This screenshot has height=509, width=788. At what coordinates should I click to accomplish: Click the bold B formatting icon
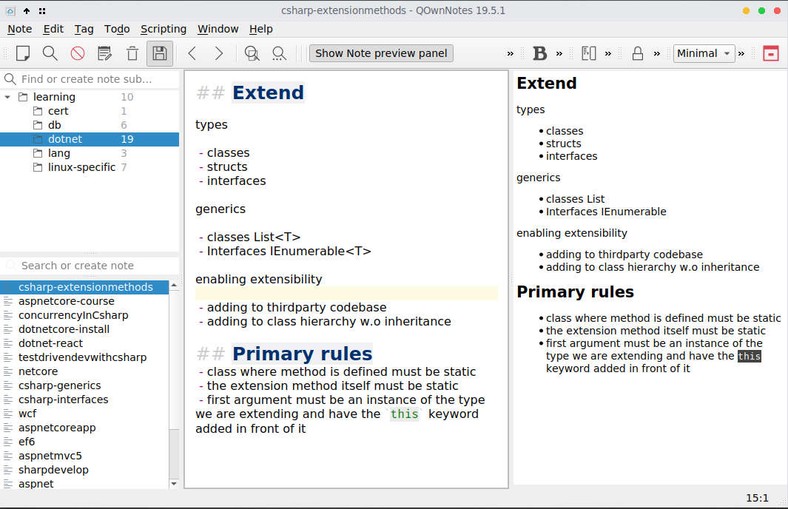[x=540, y=53]
